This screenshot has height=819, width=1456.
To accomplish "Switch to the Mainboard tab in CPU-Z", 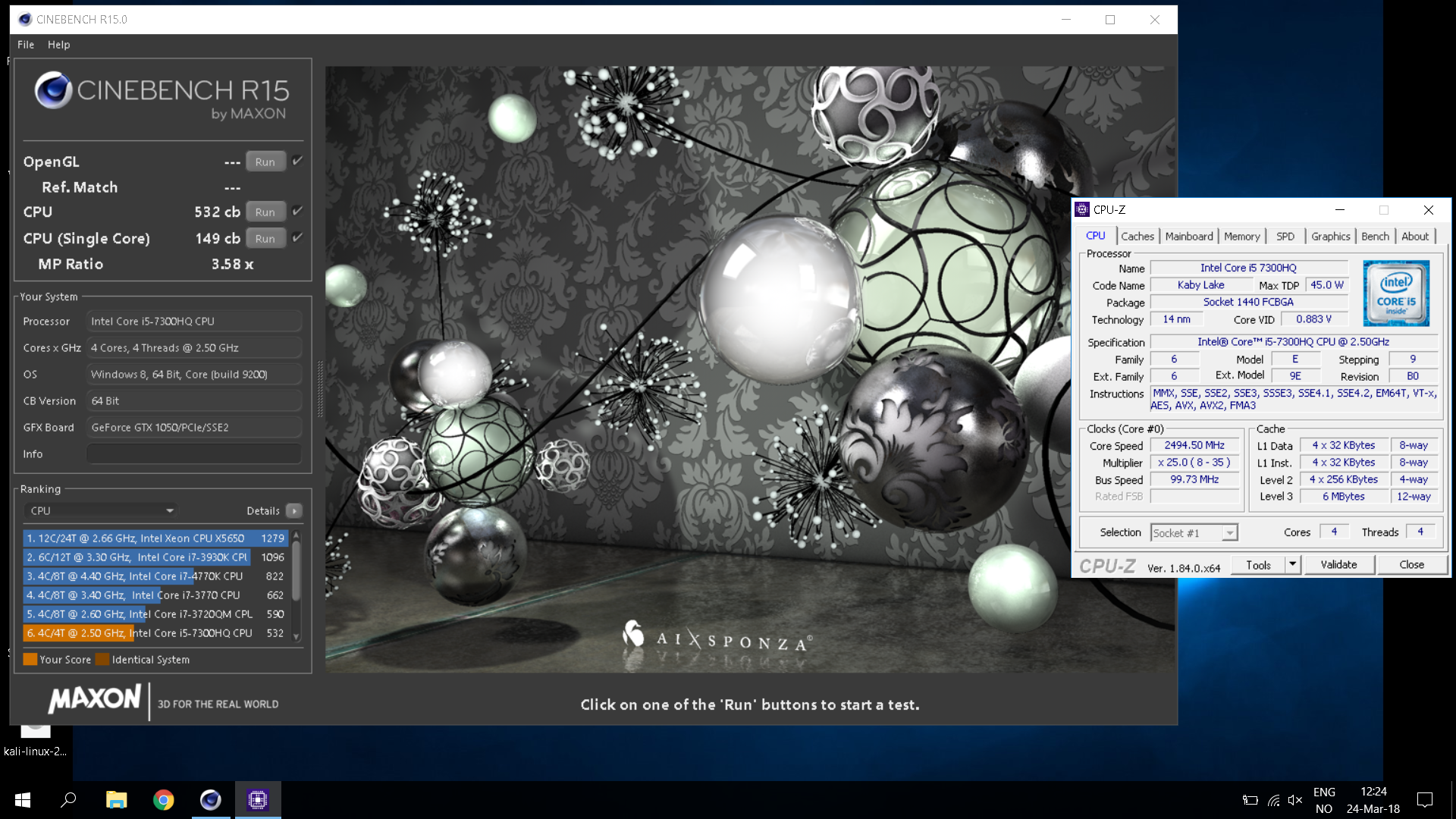I will [x=1189, y=237].
